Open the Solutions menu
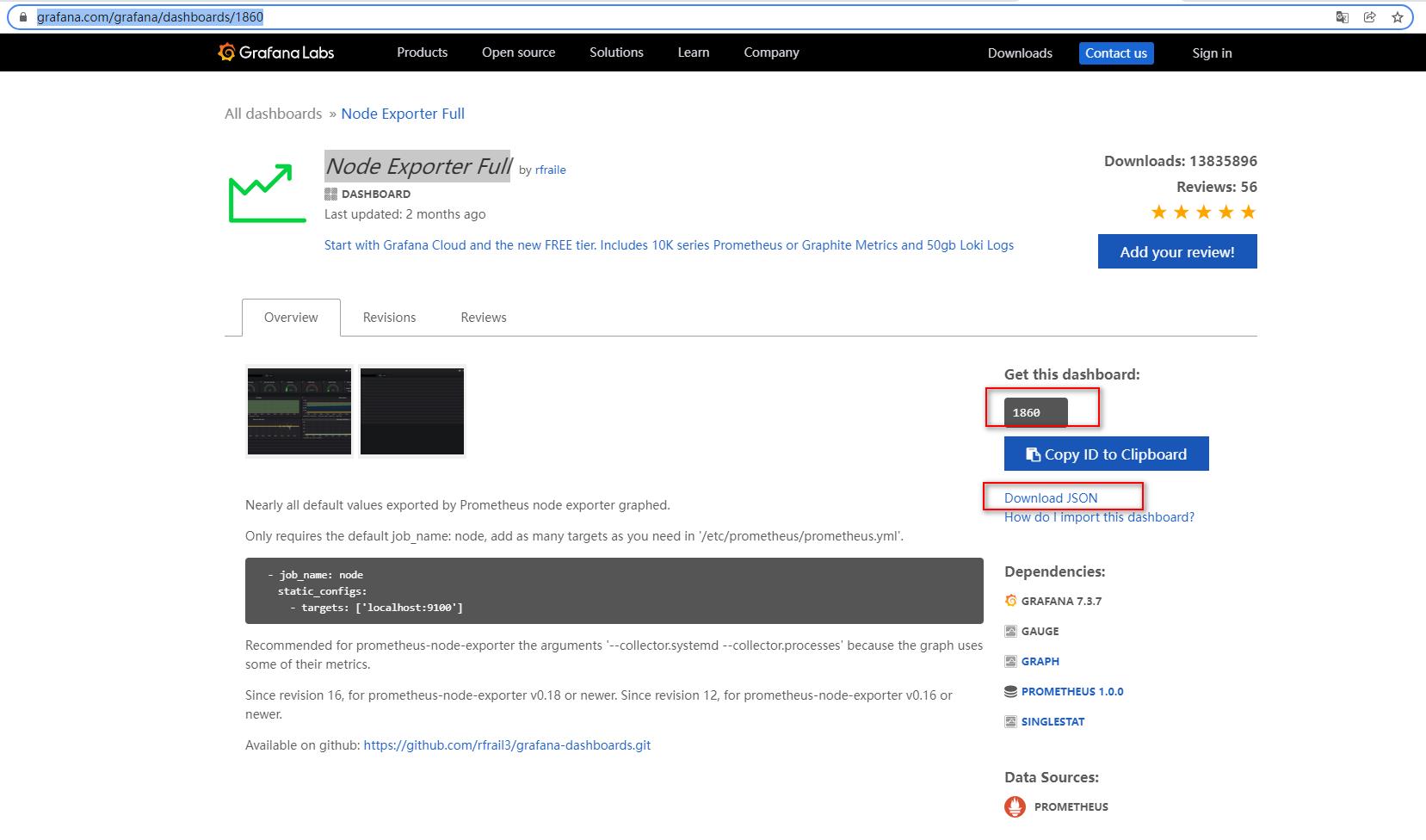Image resolution: width=1426 pixels, height=840 pixels. click(x=616, y=52)
